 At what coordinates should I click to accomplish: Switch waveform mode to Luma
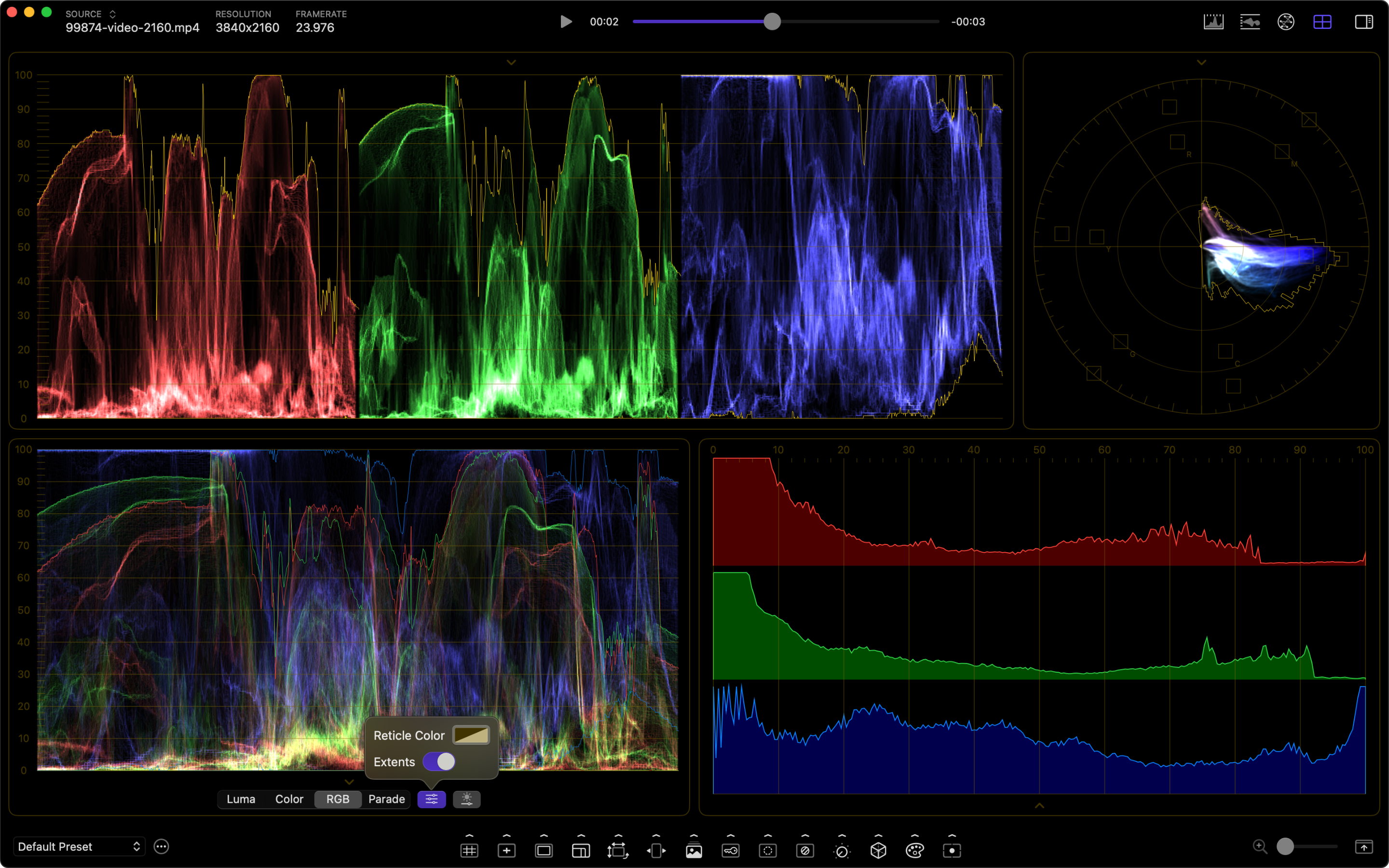[x=241, y=799]
